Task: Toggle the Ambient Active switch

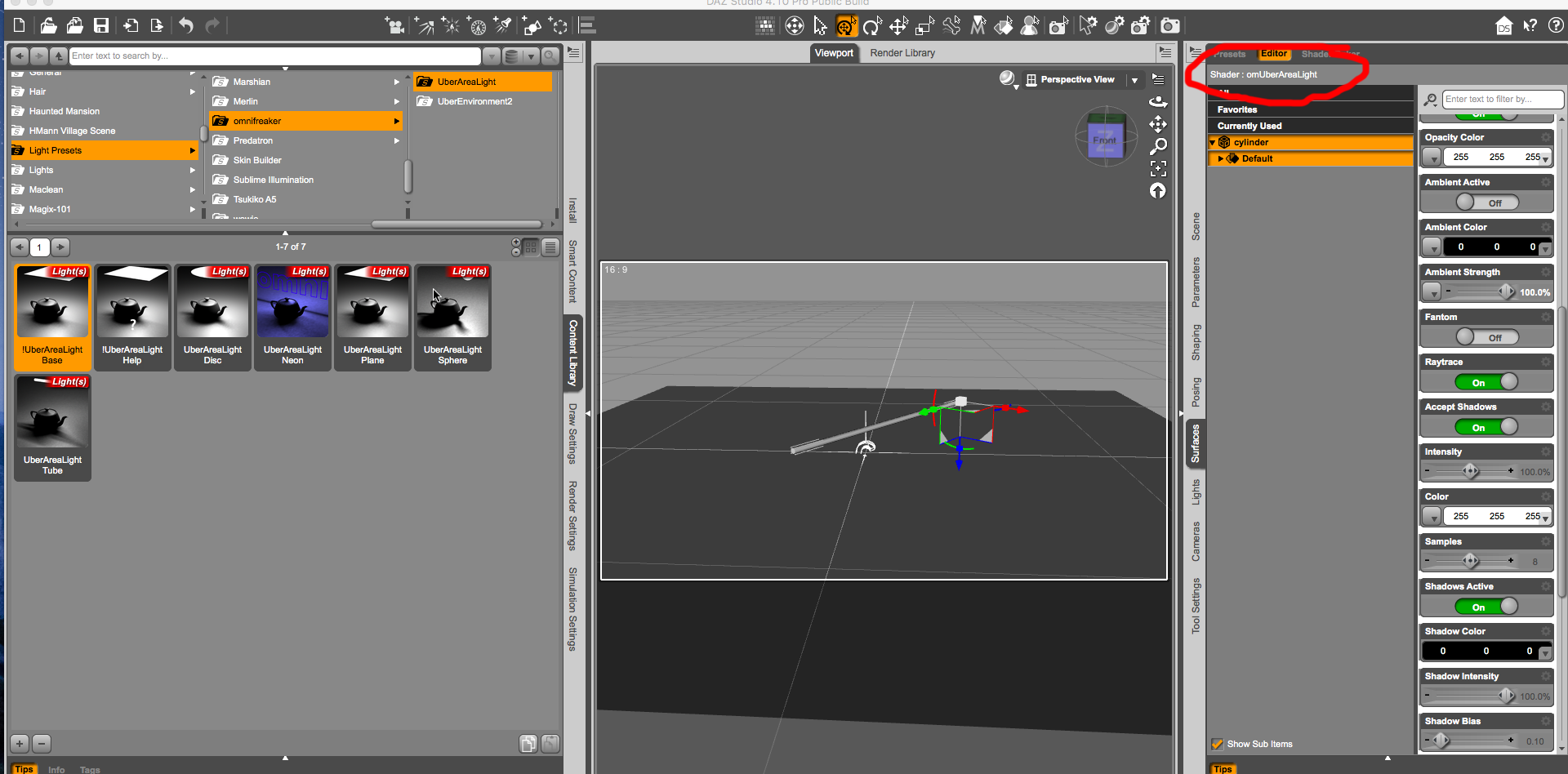Action: pyautogui.click(x=1486, y=202)
